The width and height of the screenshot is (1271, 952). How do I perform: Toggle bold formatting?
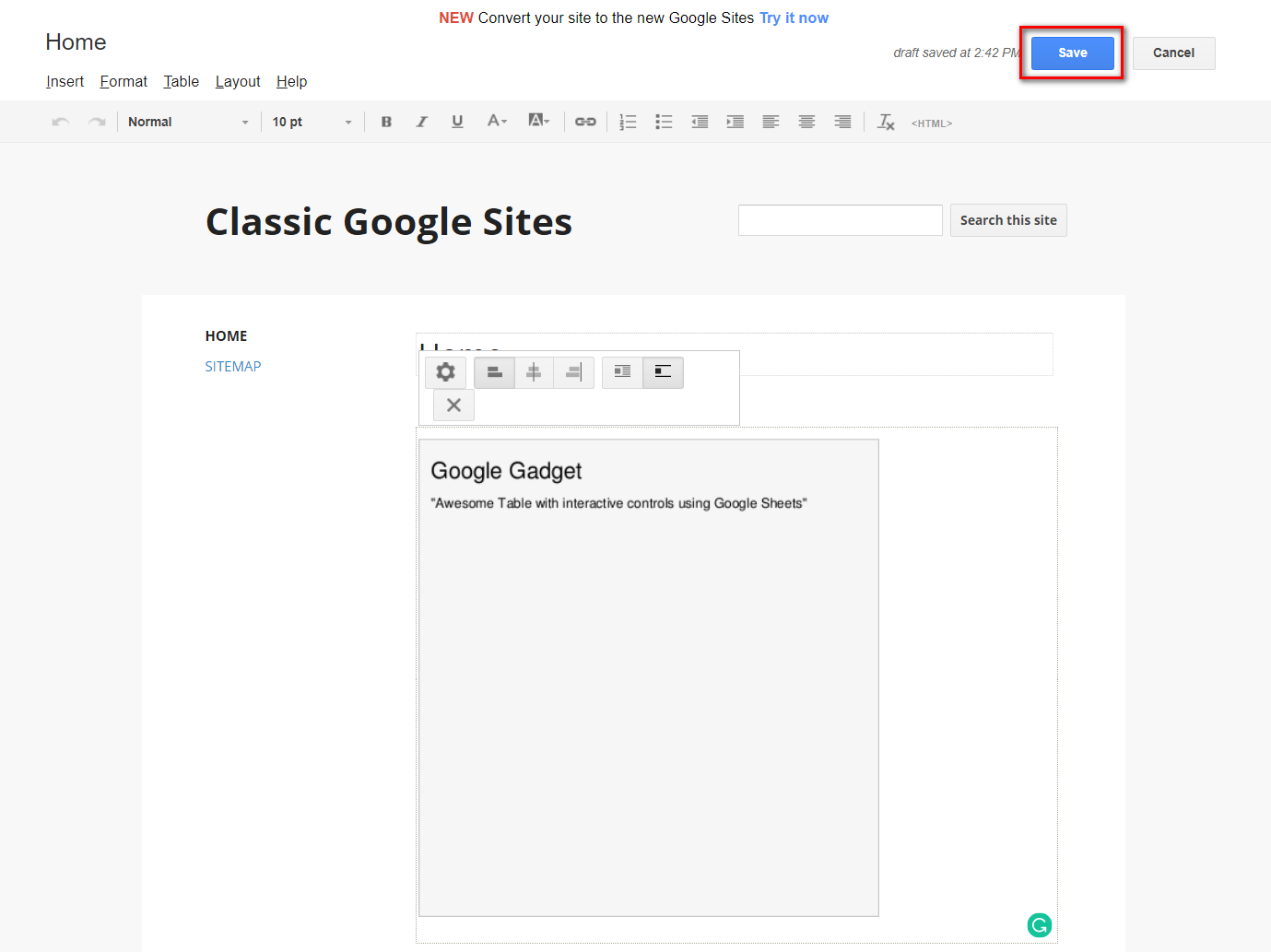pos(386,122)
